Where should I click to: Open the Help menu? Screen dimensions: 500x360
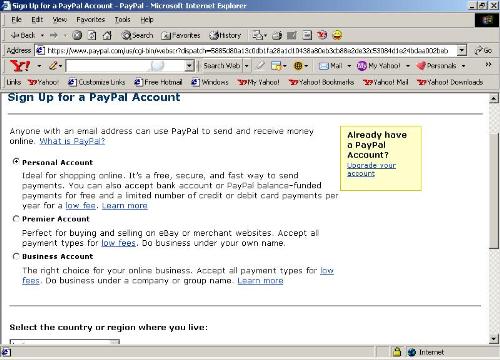tap(147, 20)
